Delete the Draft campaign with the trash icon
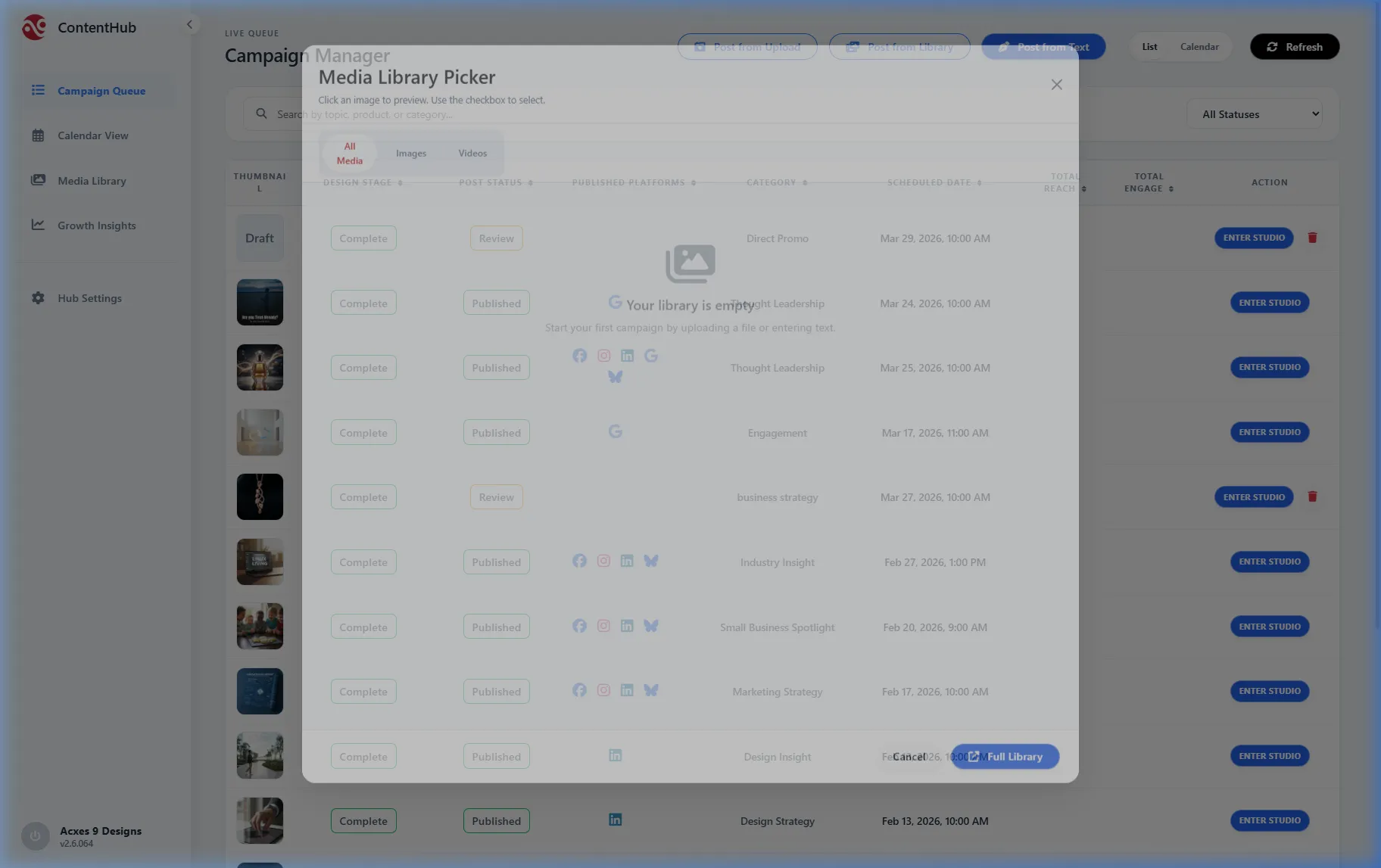Viewport: 1381px width, 868px height. 1312,238
